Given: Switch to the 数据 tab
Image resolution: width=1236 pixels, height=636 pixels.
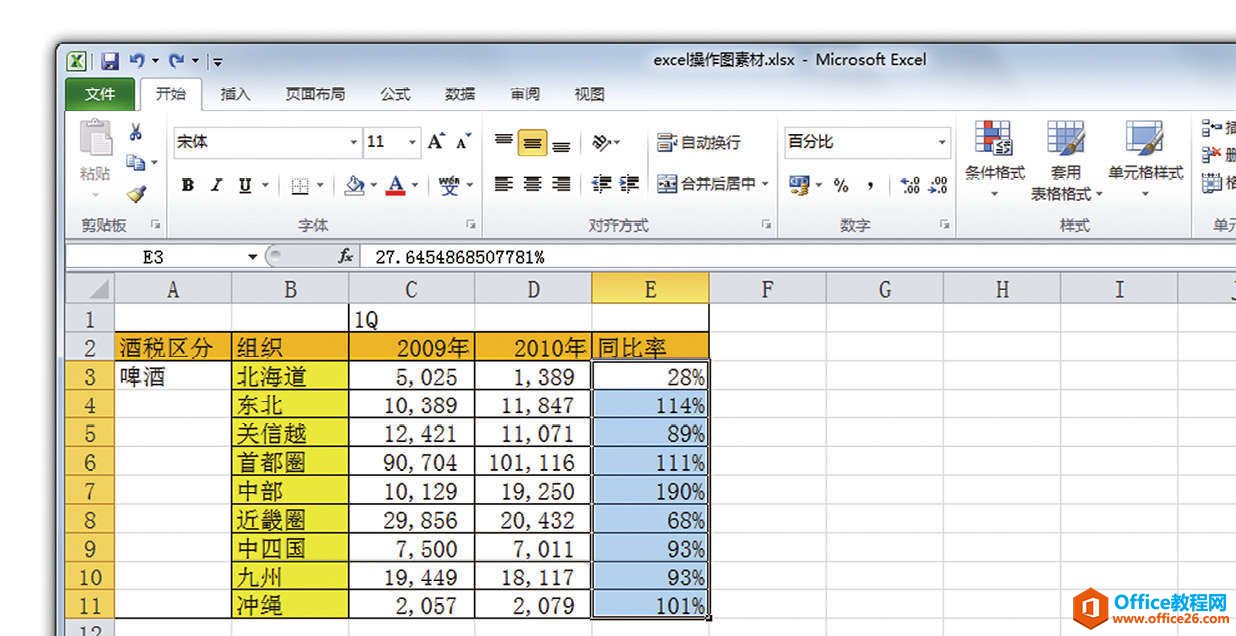Looking at the screenshot, I should 460,94.
